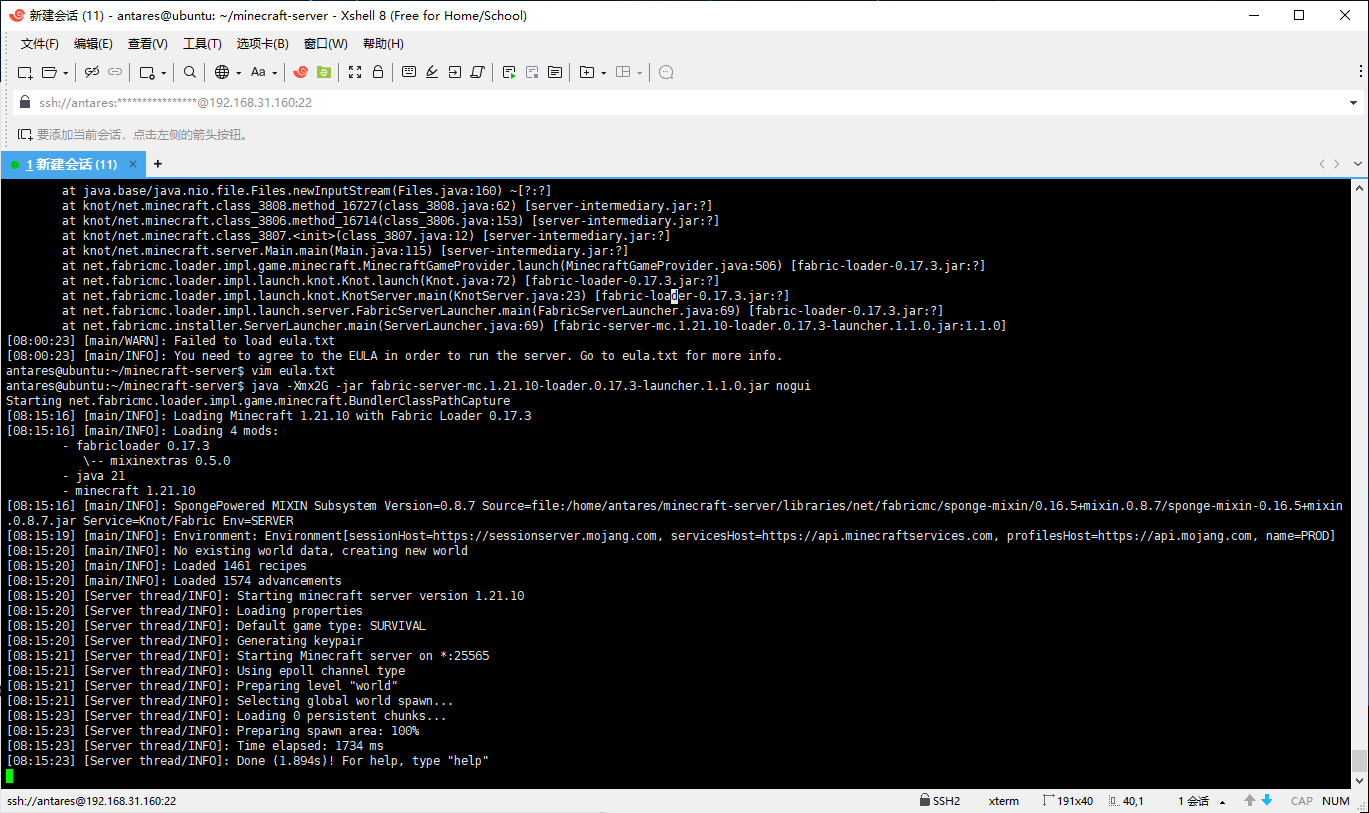The width and height of the screenshot is (1369, 813).
Task: Click the plus button to add tab
Action: 157,164
